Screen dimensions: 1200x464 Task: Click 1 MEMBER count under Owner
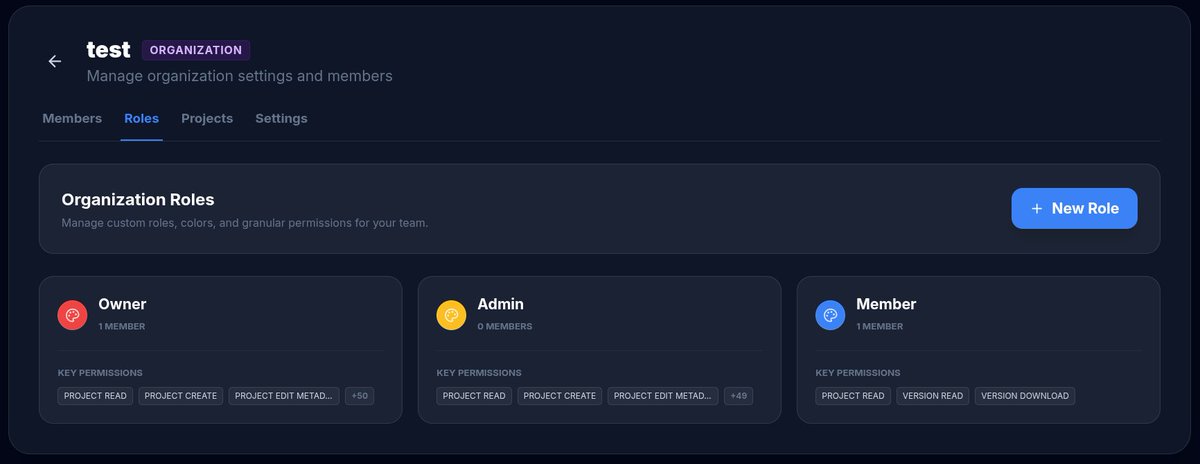[122, 326]
